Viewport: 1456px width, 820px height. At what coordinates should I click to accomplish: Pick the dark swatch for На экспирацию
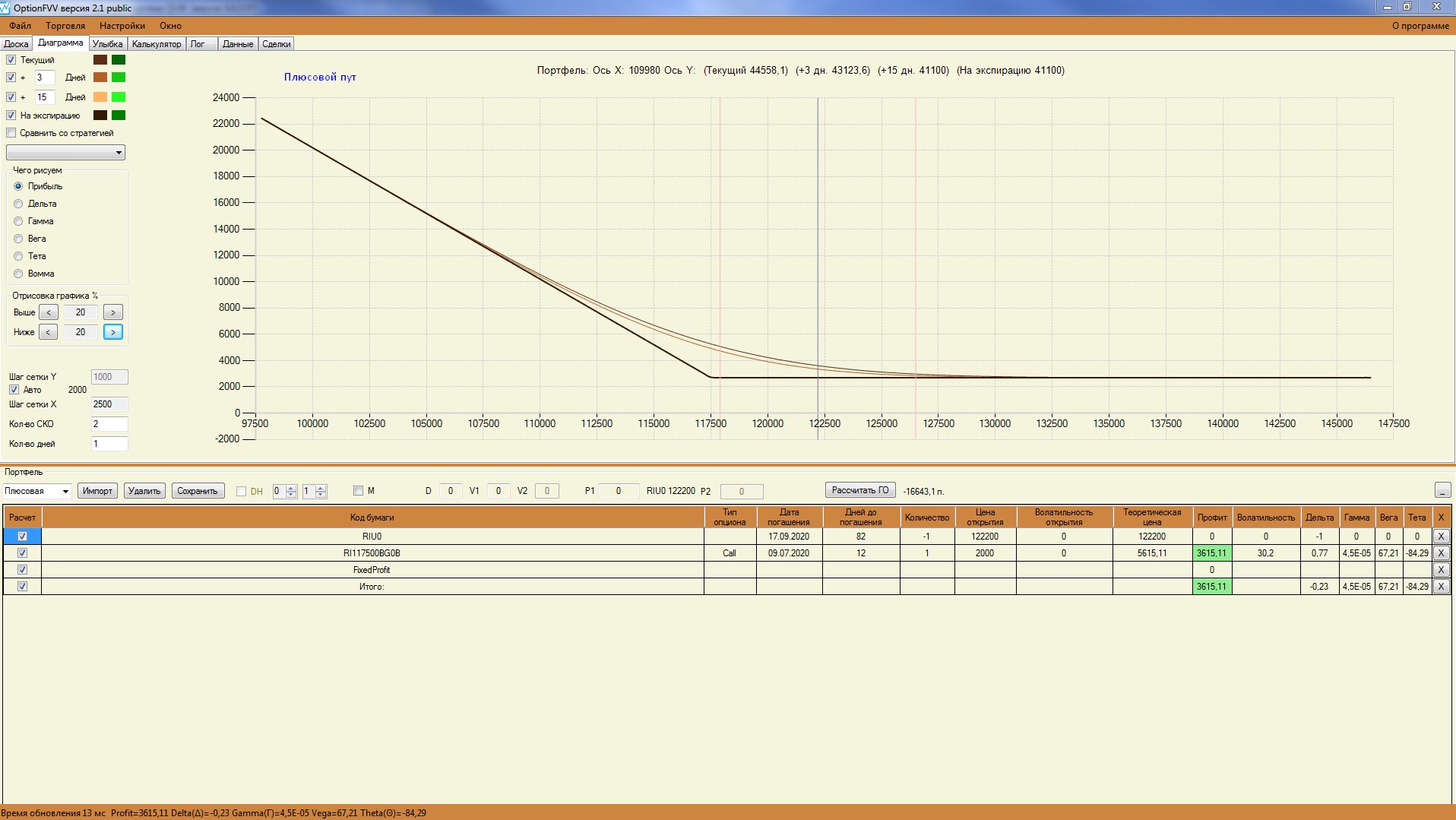pos(100,116)
